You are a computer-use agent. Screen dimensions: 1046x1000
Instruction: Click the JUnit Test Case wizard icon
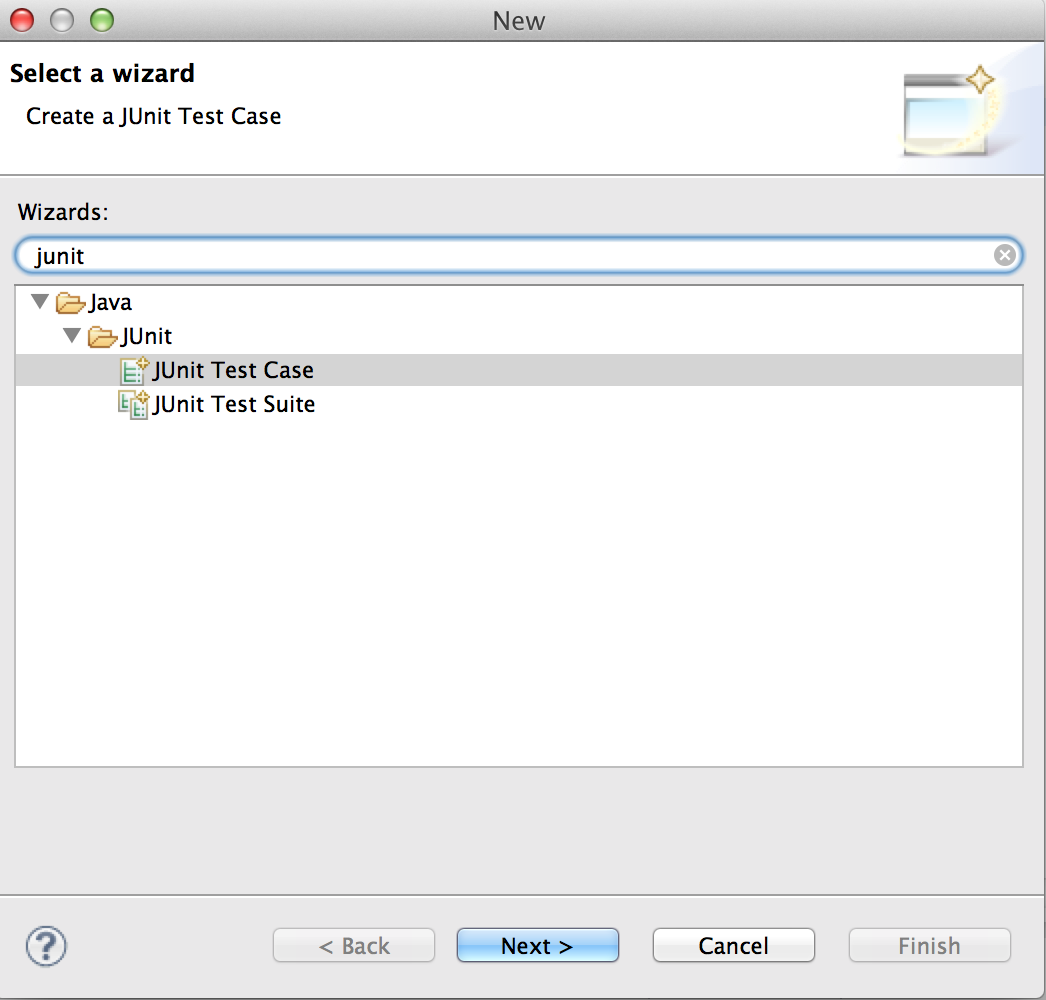(134, 370)
